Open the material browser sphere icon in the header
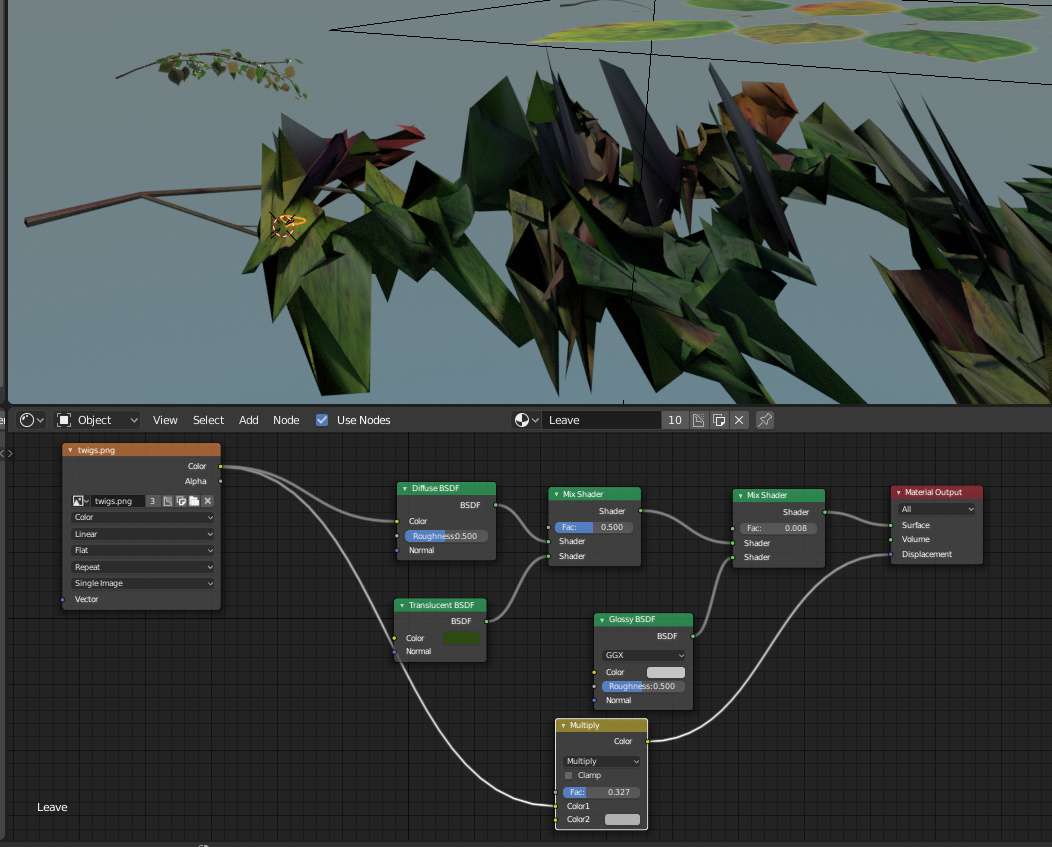Screen dimensions: 1052x847 522,420
